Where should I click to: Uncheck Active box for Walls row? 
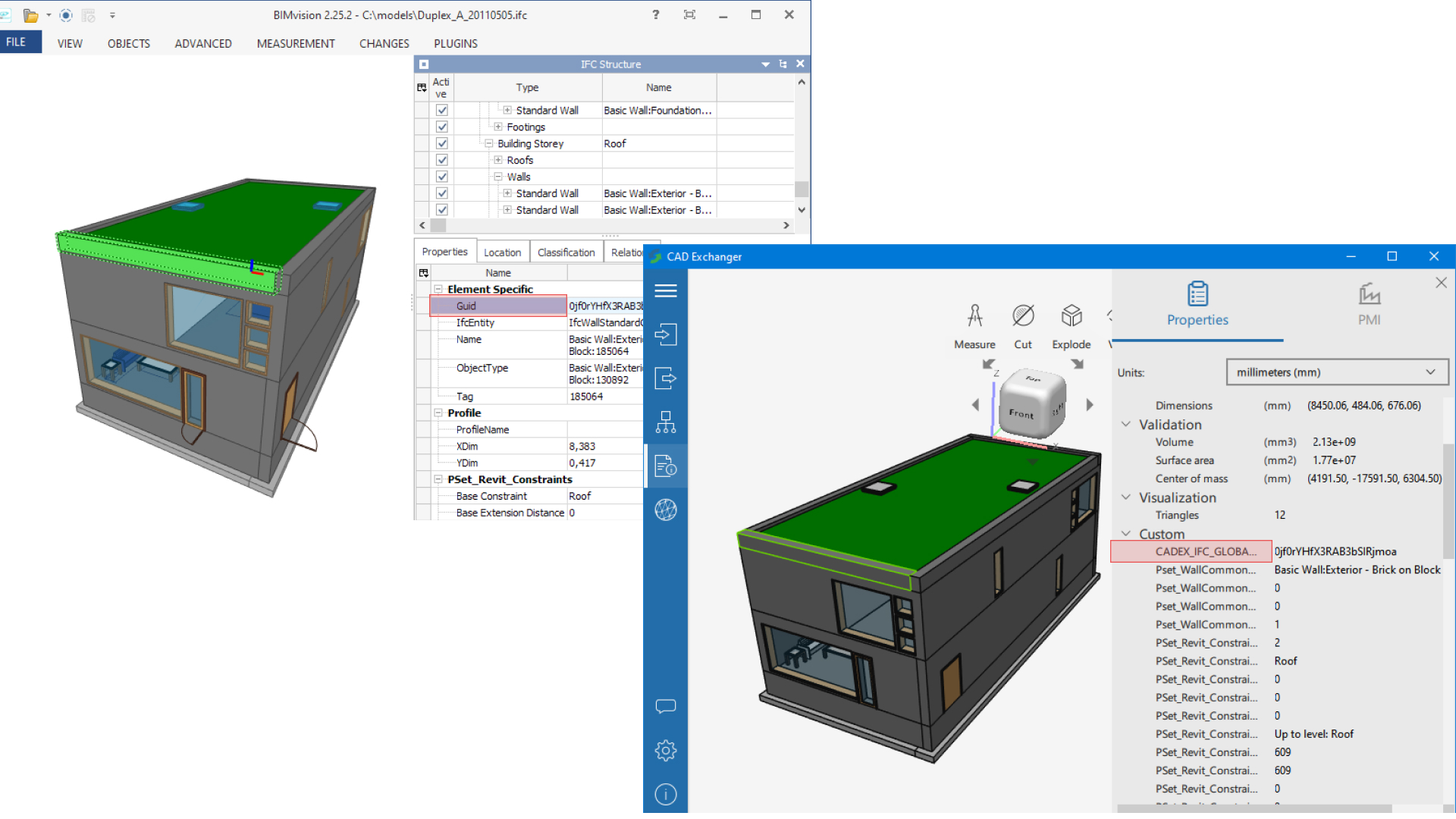click(x=442, y=177)
